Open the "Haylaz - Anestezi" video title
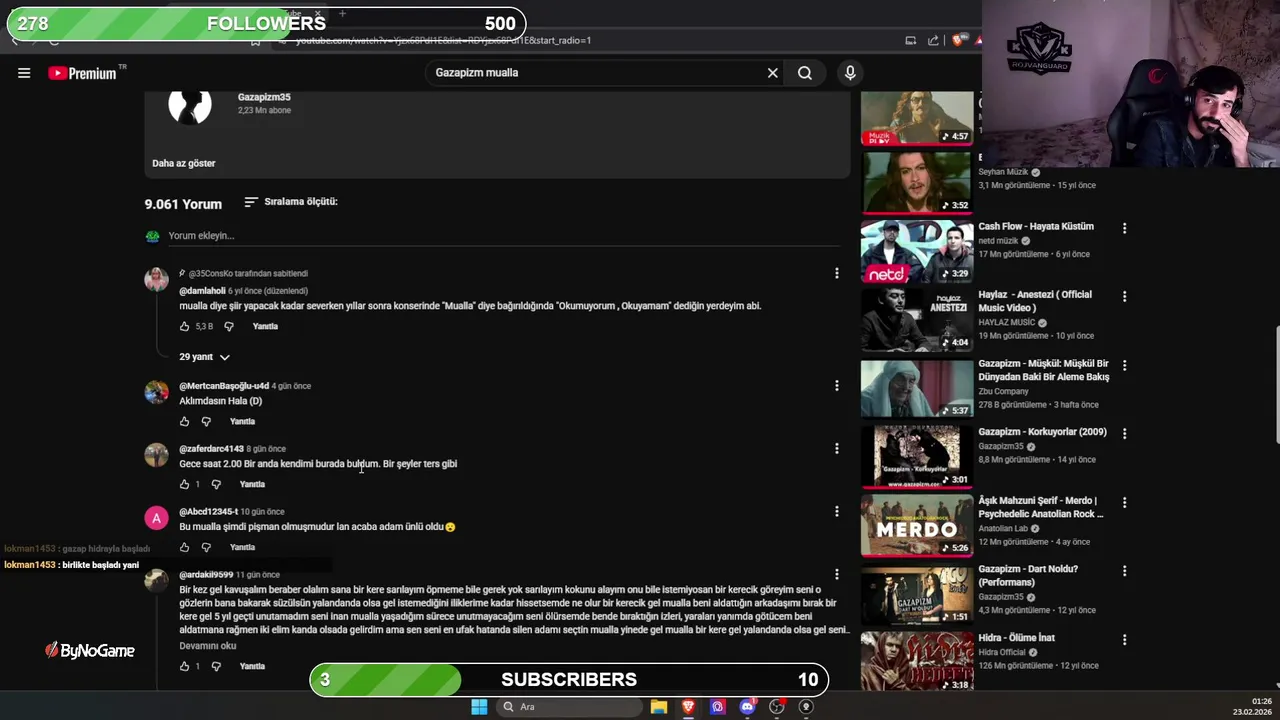 [1035, 301]
